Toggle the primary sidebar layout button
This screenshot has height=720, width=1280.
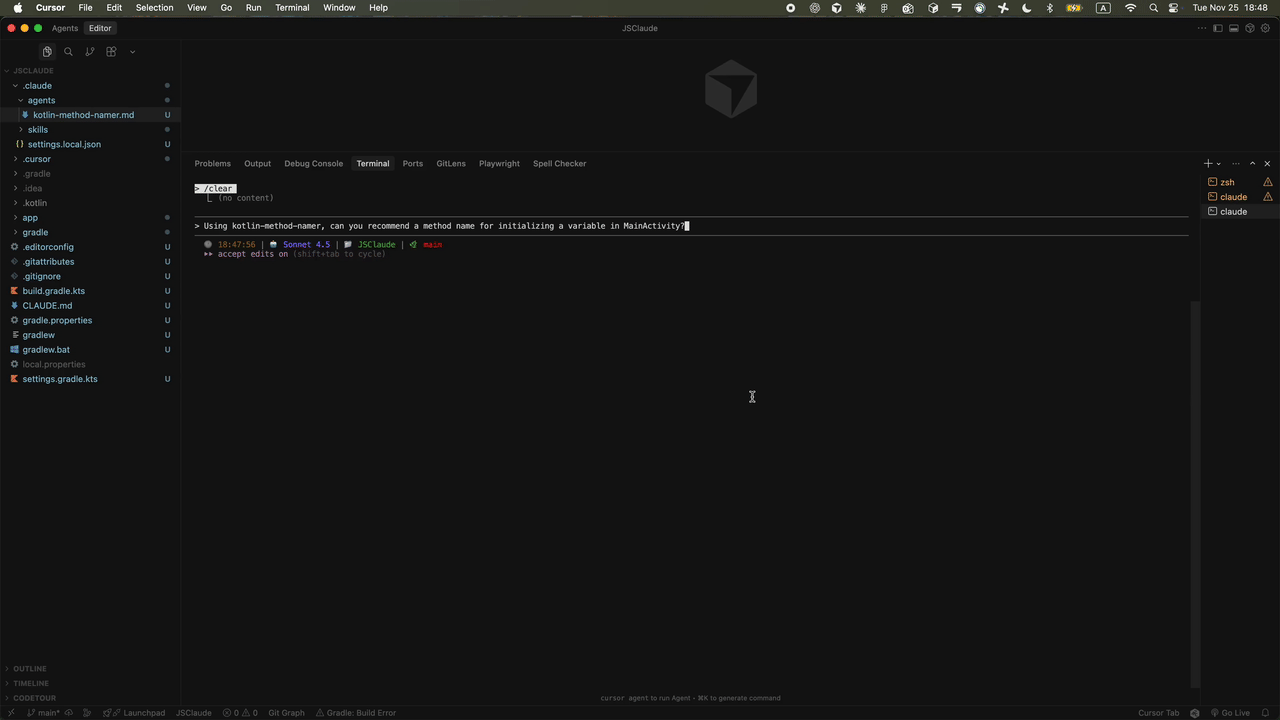tap(1218, 28)
